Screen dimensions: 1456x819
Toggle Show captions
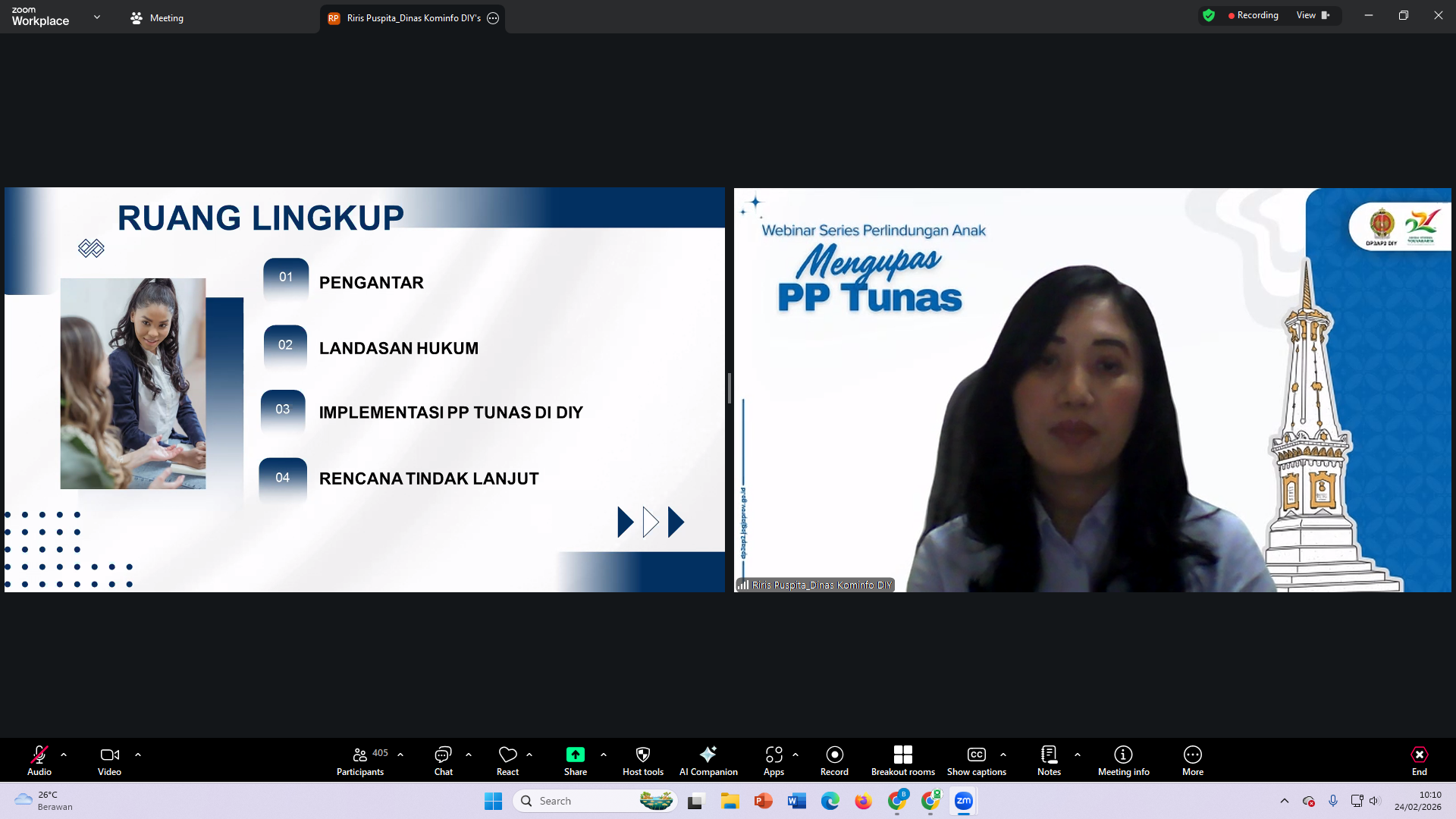pos(976,760)
